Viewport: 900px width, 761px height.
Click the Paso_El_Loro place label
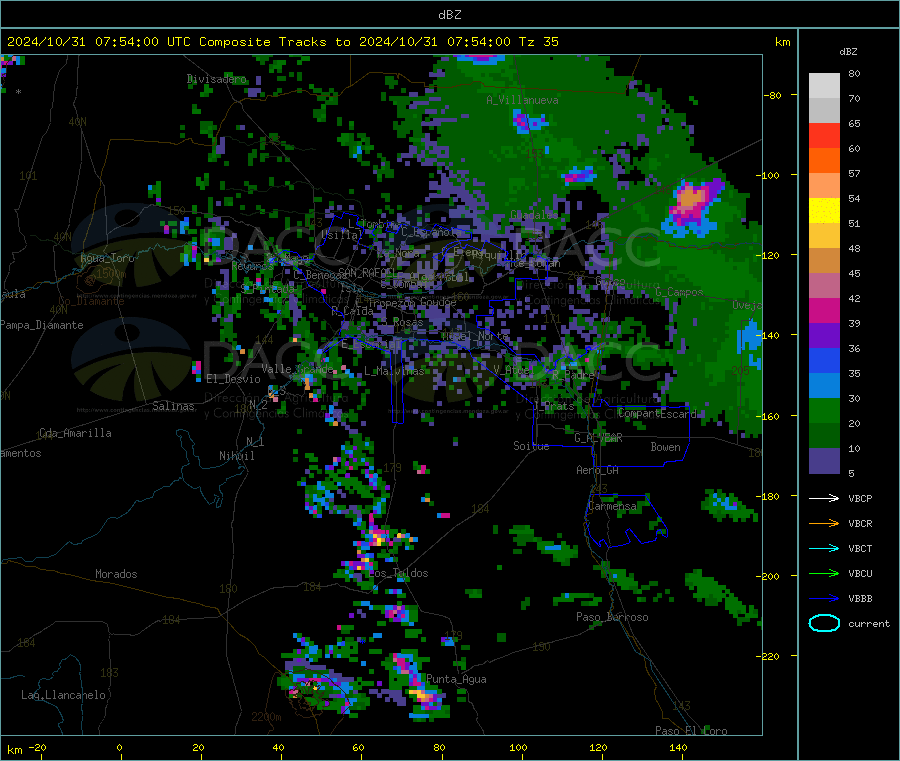click(x=691, y=731)
